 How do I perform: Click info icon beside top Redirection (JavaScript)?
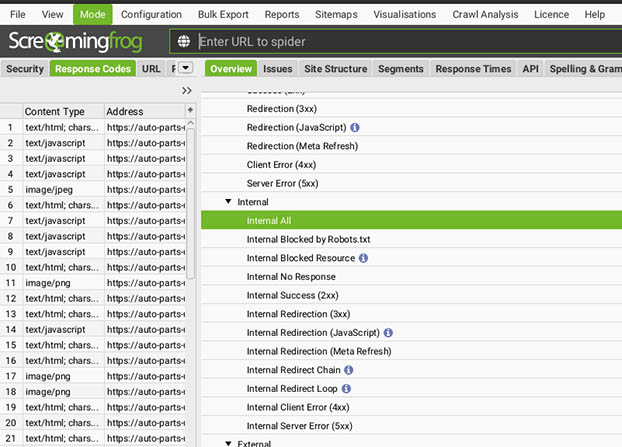click(355, 128)
